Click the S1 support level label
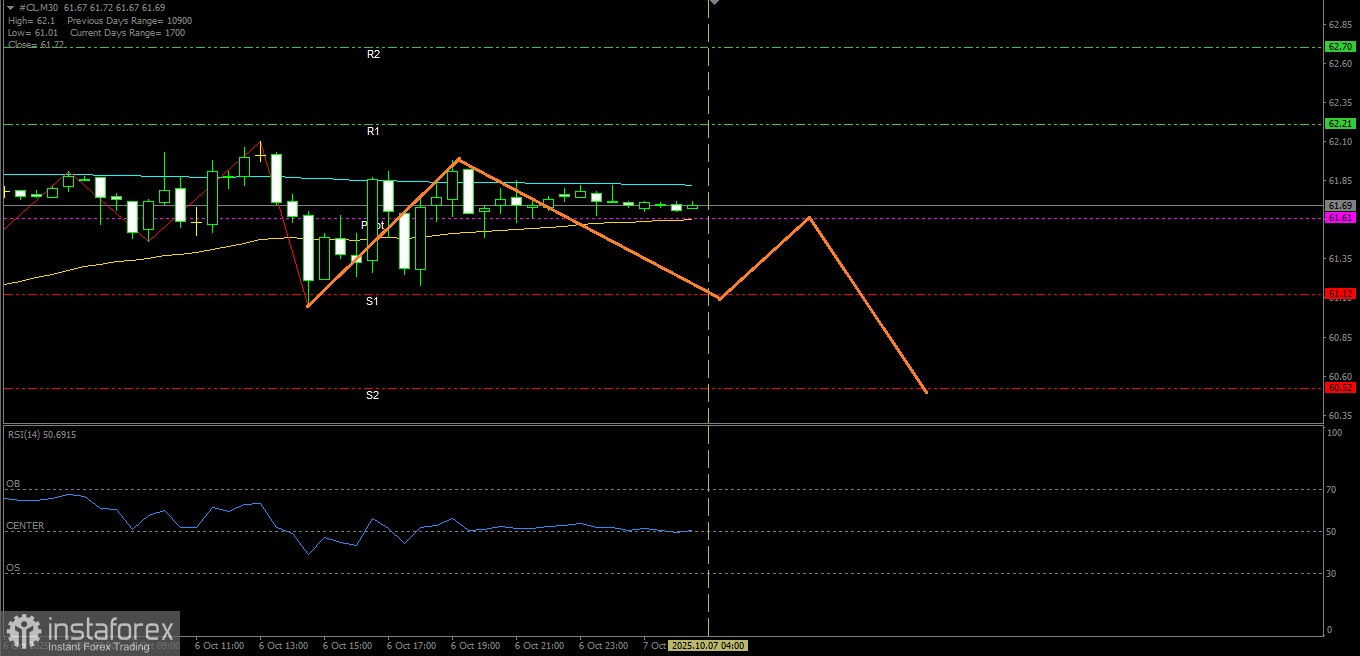 tap(371, 301)
